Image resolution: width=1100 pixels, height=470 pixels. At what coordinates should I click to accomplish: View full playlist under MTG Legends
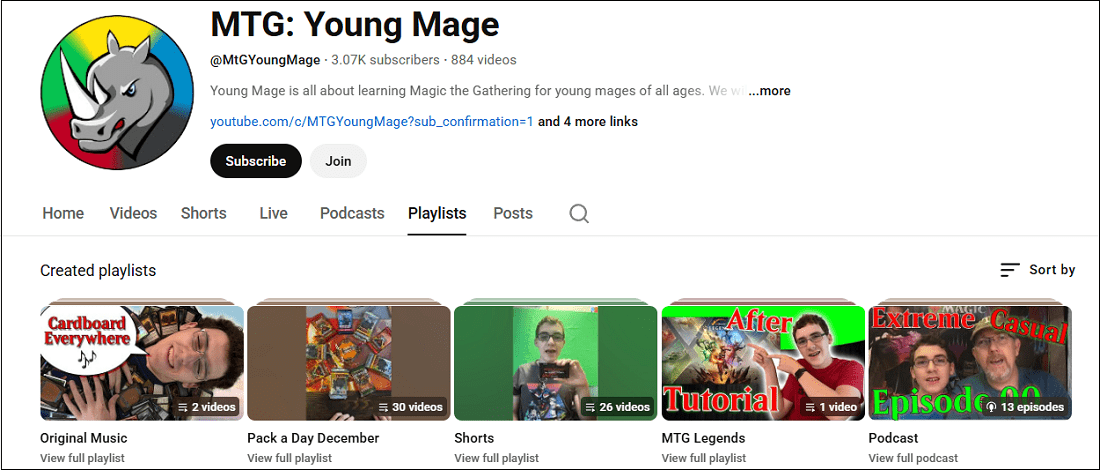[704, 458]
